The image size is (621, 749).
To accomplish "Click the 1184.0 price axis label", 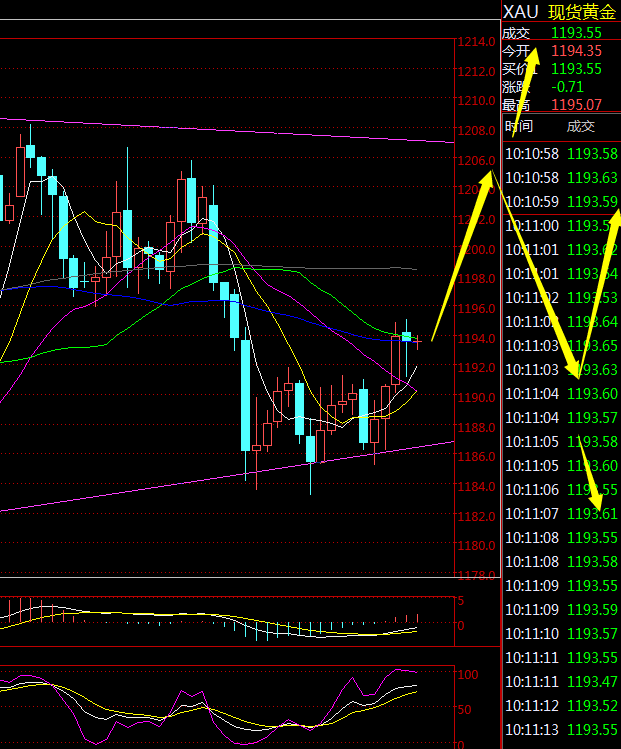I will 476,486.
